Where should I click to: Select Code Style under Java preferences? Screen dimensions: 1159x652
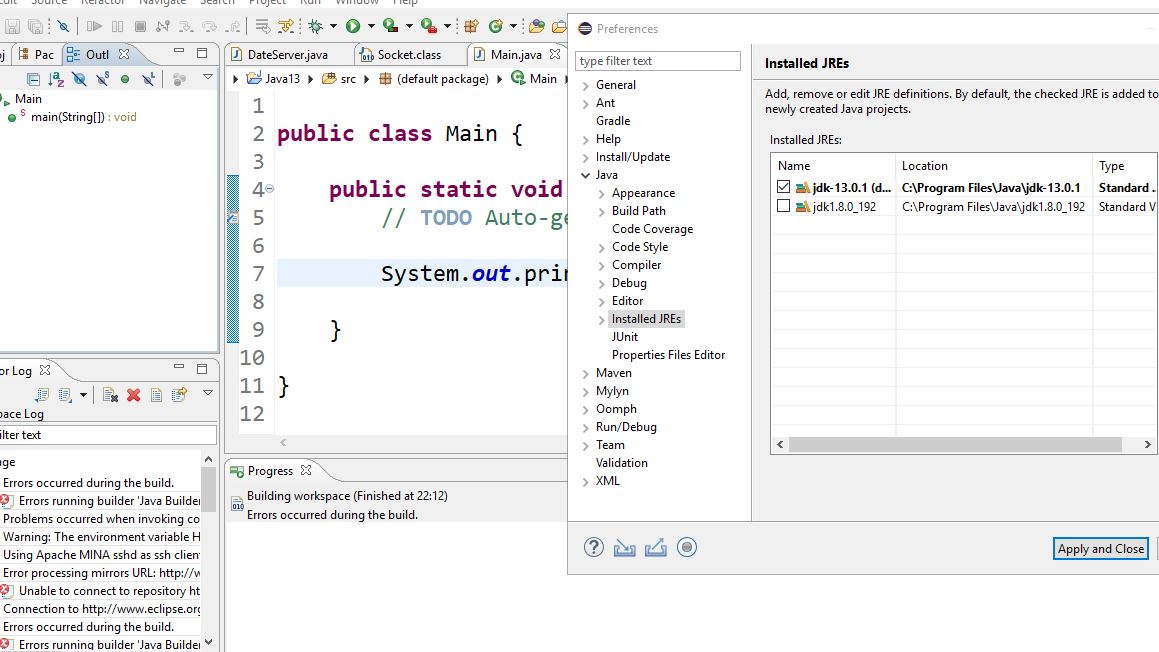pyautogui.click(x=640, y=247)
